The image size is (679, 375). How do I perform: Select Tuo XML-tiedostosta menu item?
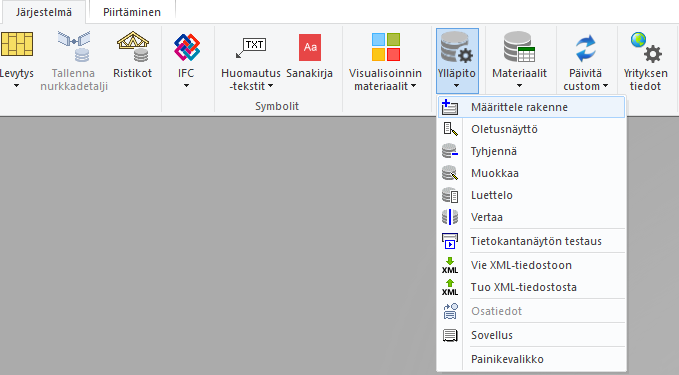(531, 287)
